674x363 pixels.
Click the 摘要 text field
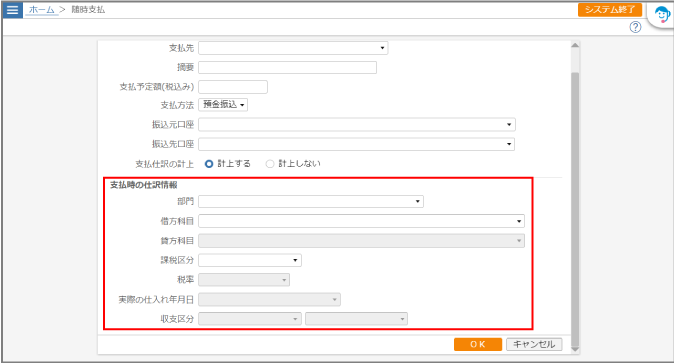click(x=288, y=68)
